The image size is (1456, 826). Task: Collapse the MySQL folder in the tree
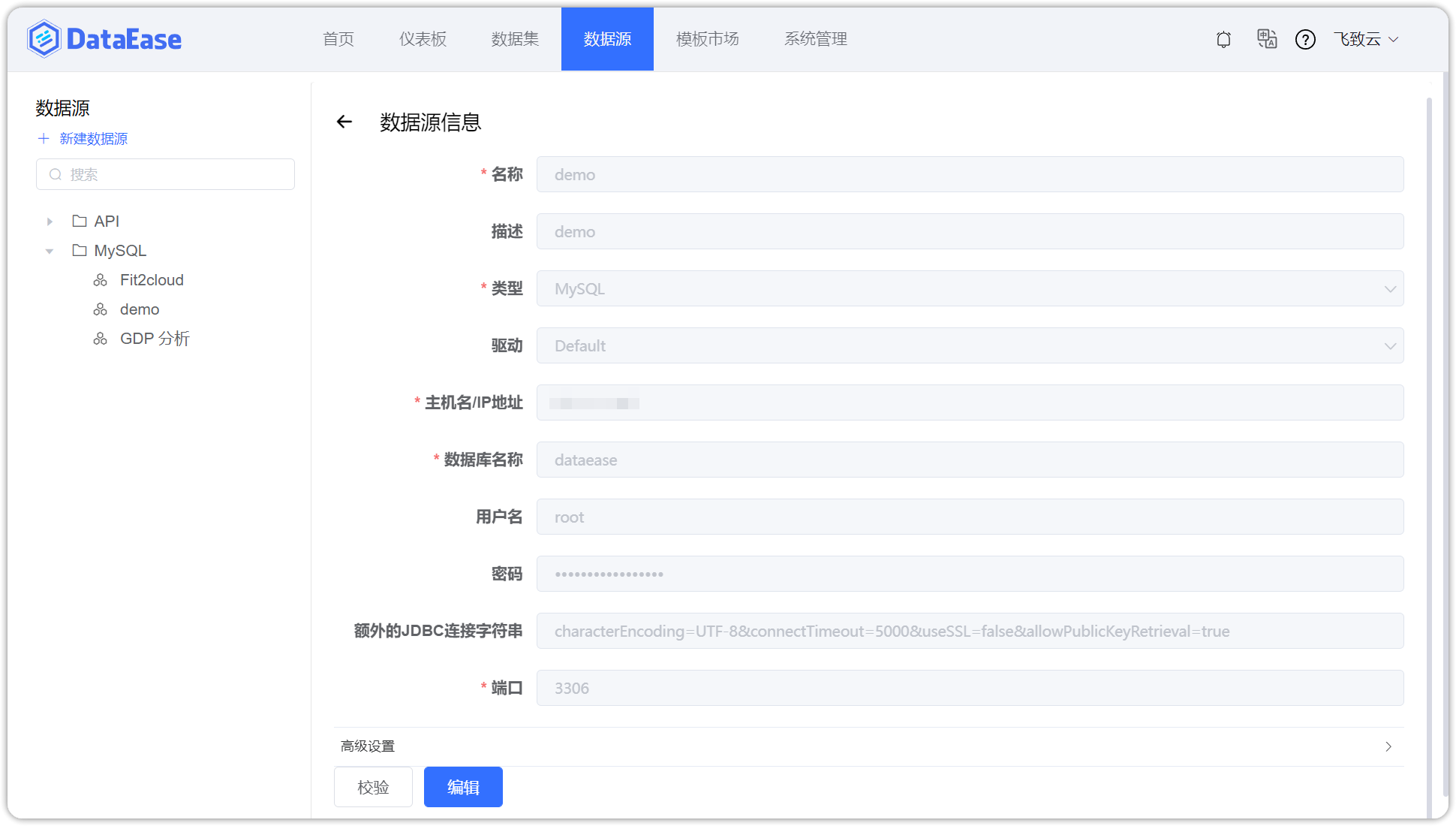click(49, 250)
